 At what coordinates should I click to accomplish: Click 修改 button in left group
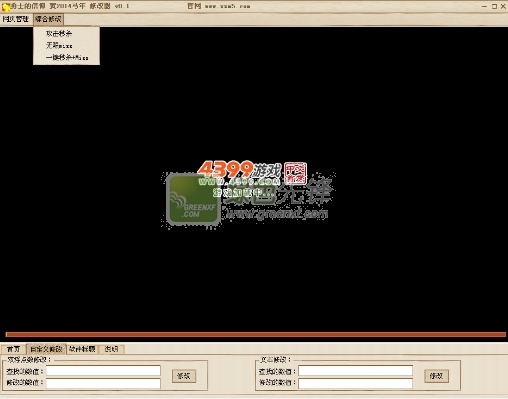pyautogui.click(x=184, y=376)
